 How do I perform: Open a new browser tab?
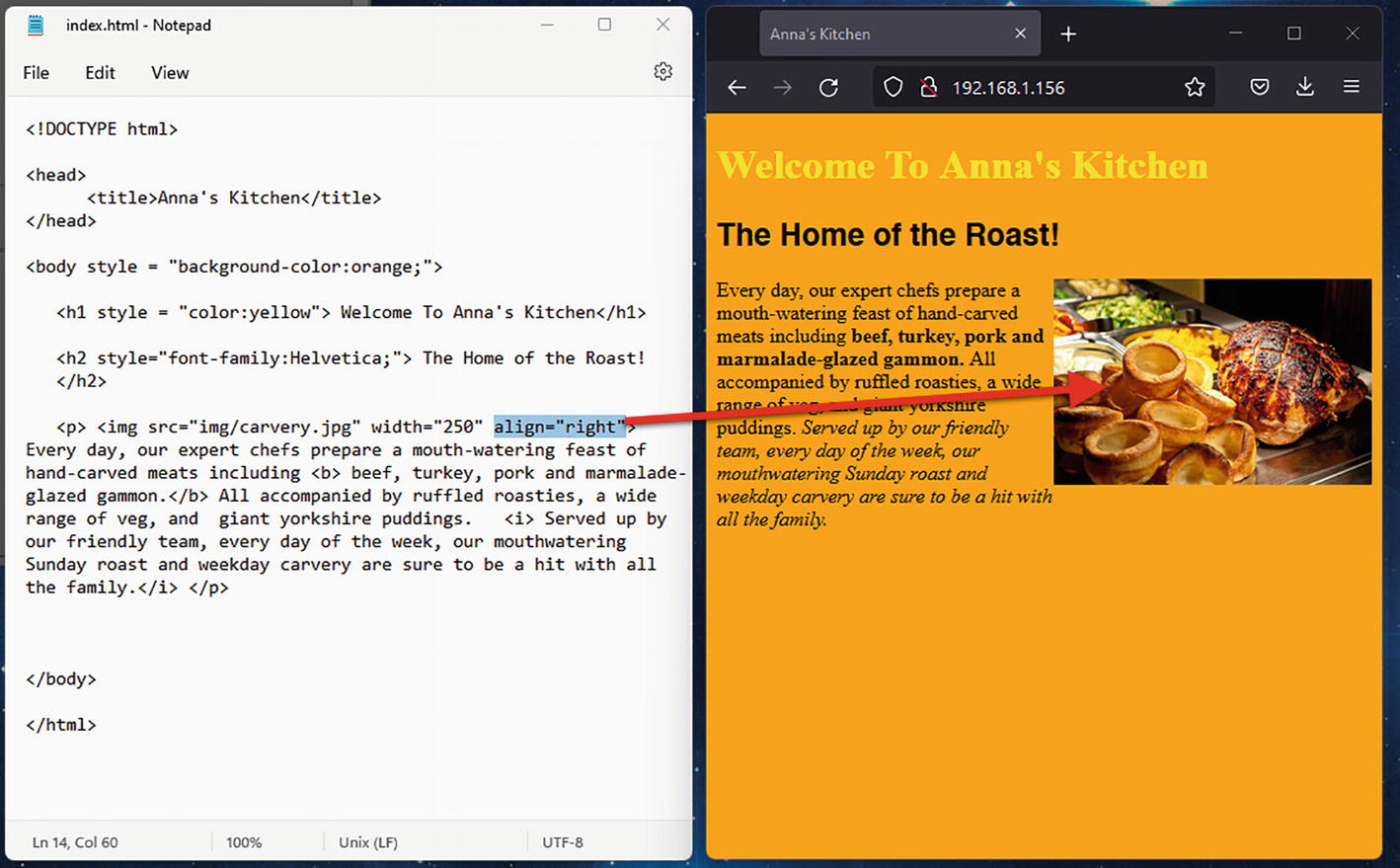(x=1067, y=35)
